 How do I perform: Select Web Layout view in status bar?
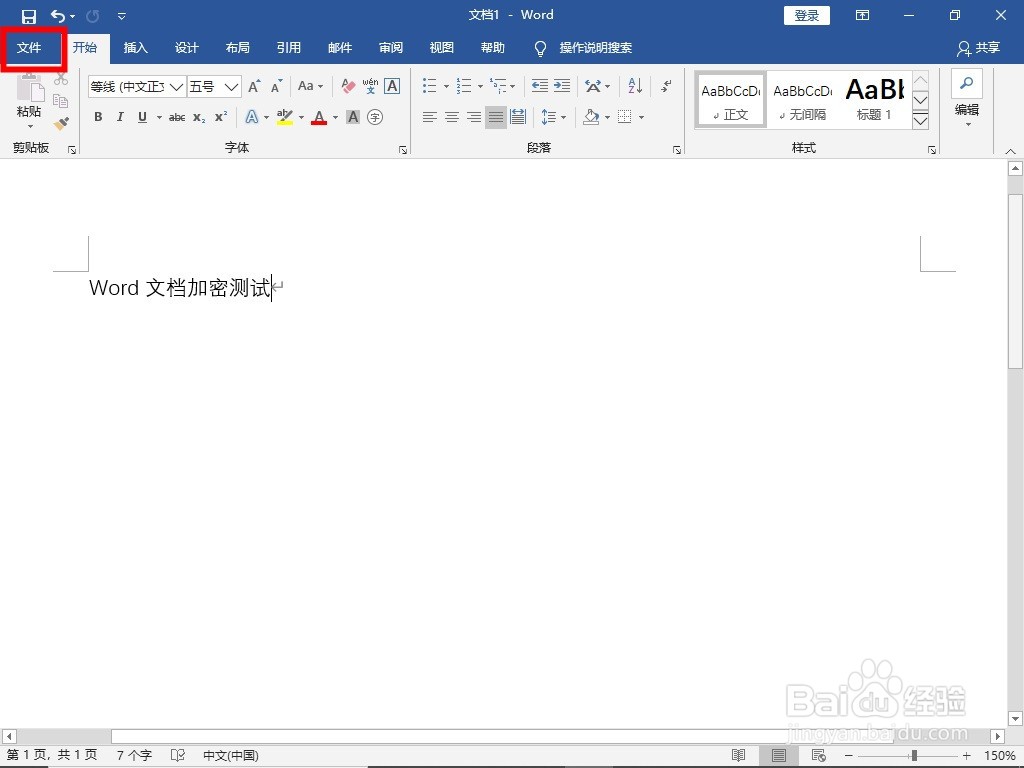(x=818, y=755)
